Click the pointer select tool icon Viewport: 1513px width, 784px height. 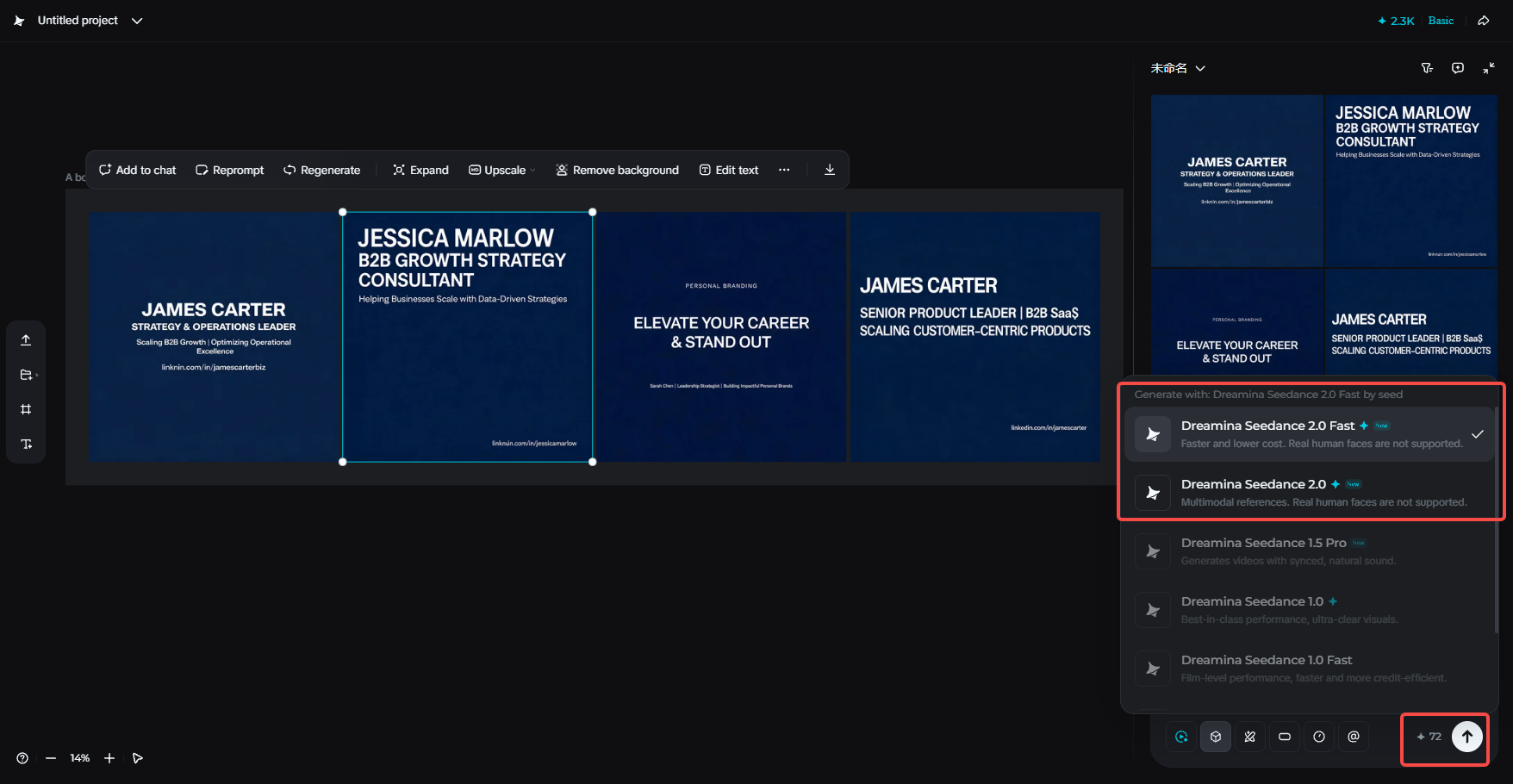(x=138, y=758)
